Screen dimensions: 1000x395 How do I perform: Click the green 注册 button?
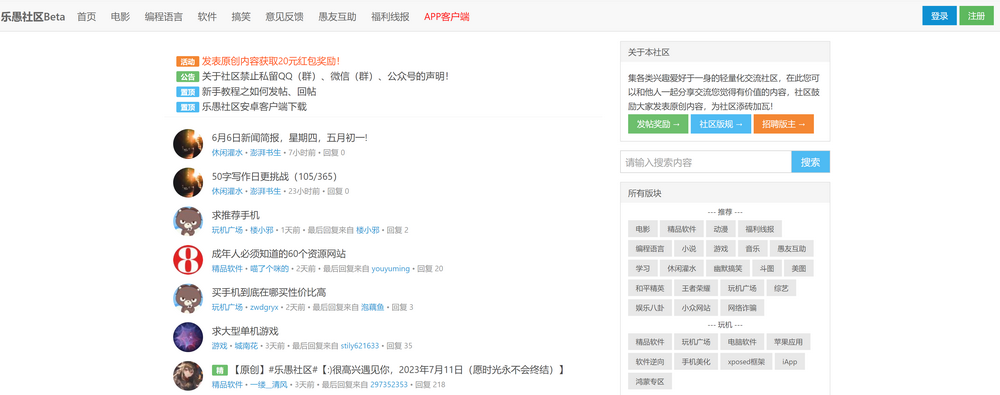coord(976,16)
